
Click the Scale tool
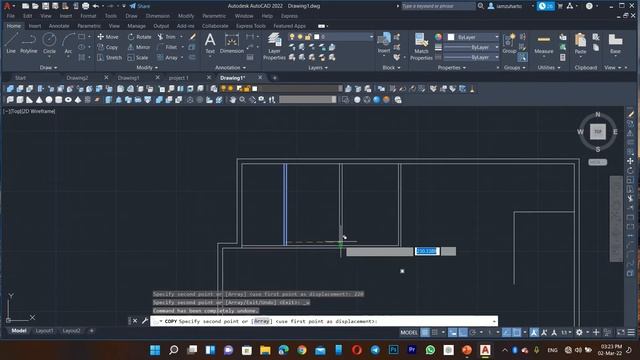click(x=138, y=58)
